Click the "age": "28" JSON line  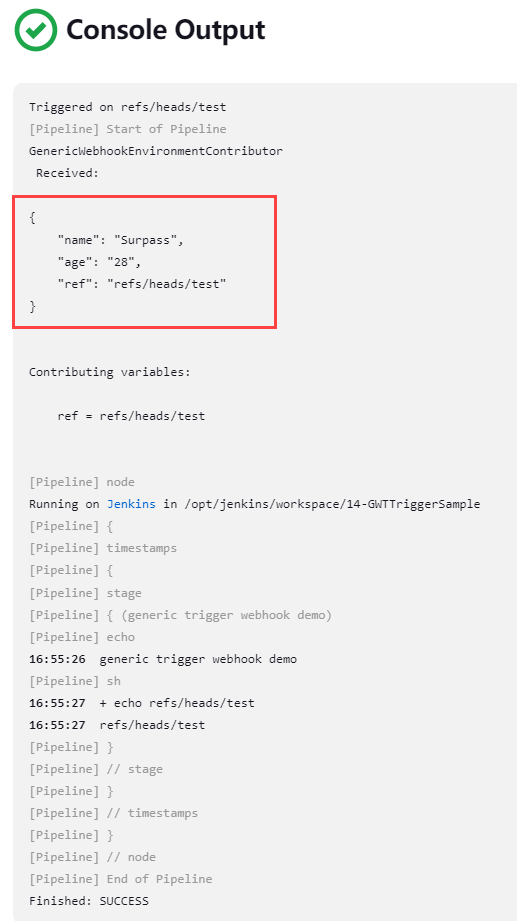click(x=99, y=262)
